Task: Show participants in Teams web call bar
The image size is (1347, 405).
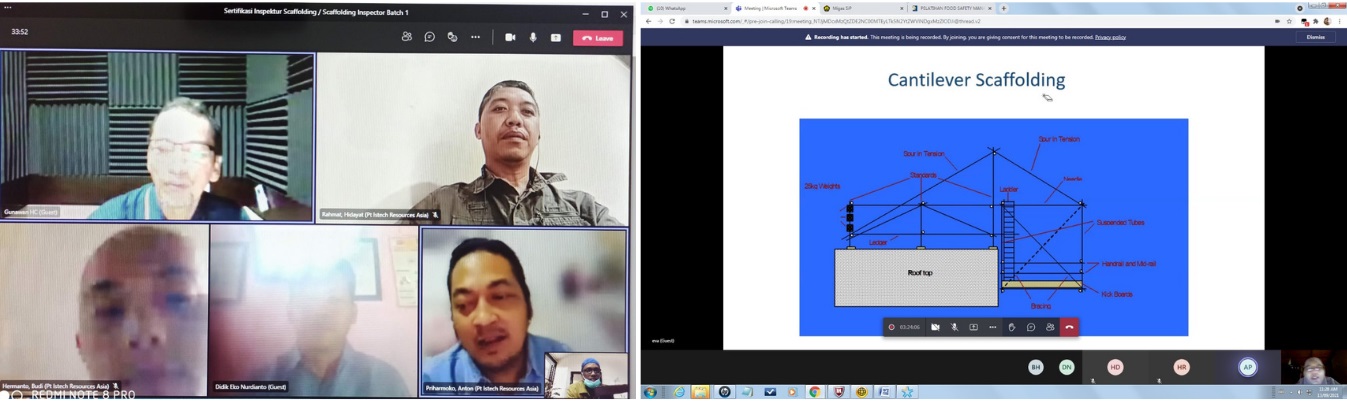Action: (x=1050, y=327)
